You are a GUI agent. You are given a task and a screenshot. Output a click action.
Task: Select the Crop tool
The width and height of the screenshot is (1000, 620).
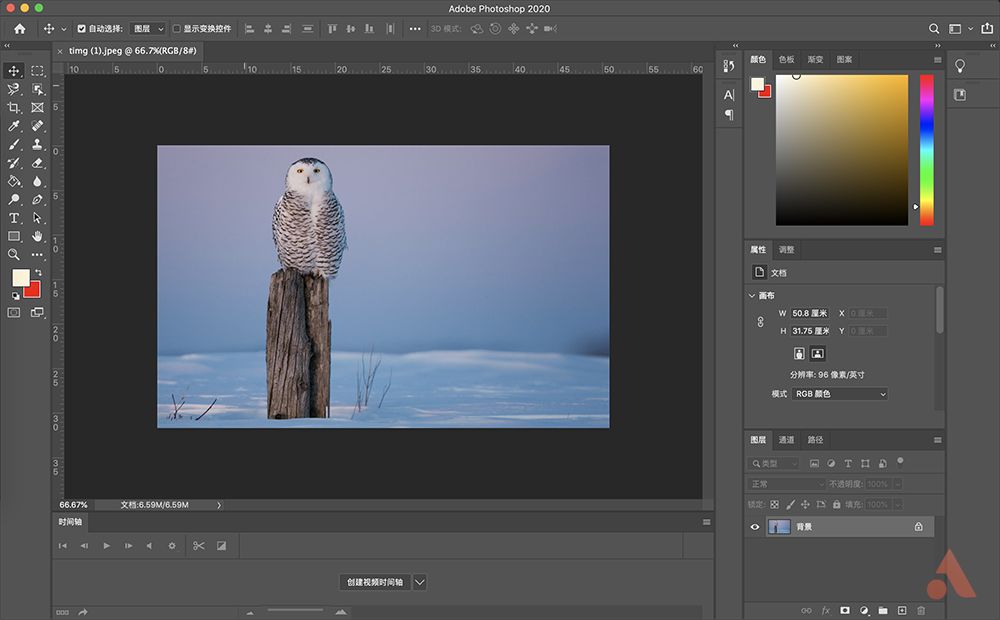point(14,107)
